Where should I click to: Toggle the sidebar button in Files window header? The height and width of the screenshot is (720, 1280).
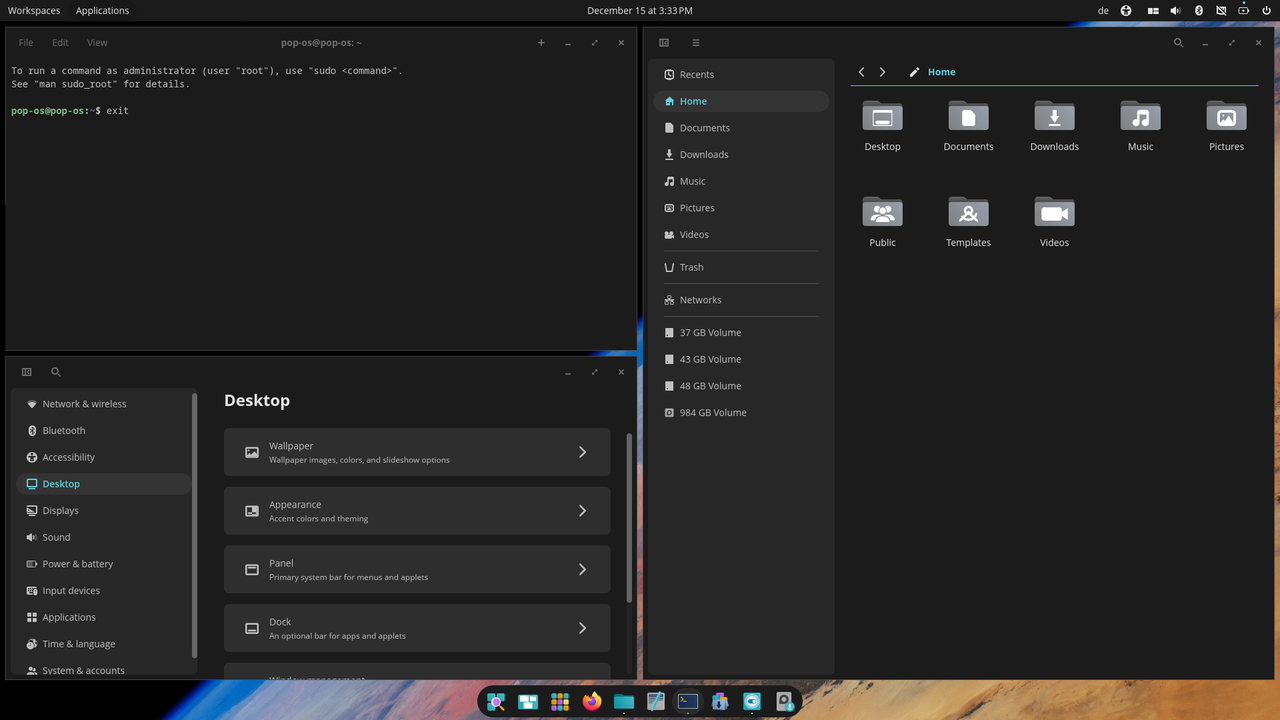click(x=664, y=43)
